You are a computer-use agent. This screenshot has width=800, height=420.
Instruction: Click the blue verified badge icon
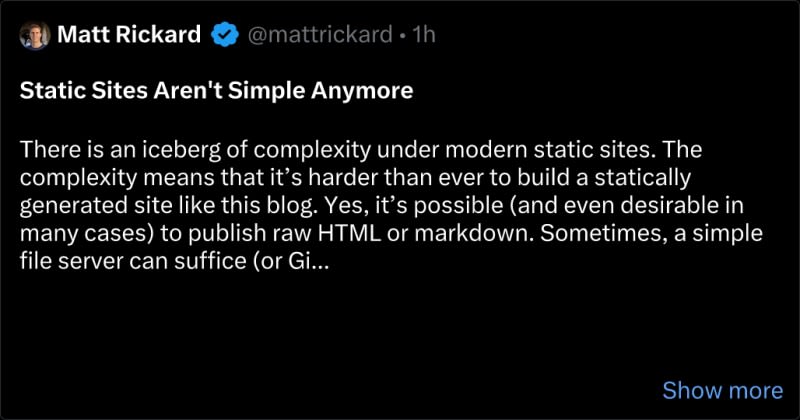click(x=224, y=35)
